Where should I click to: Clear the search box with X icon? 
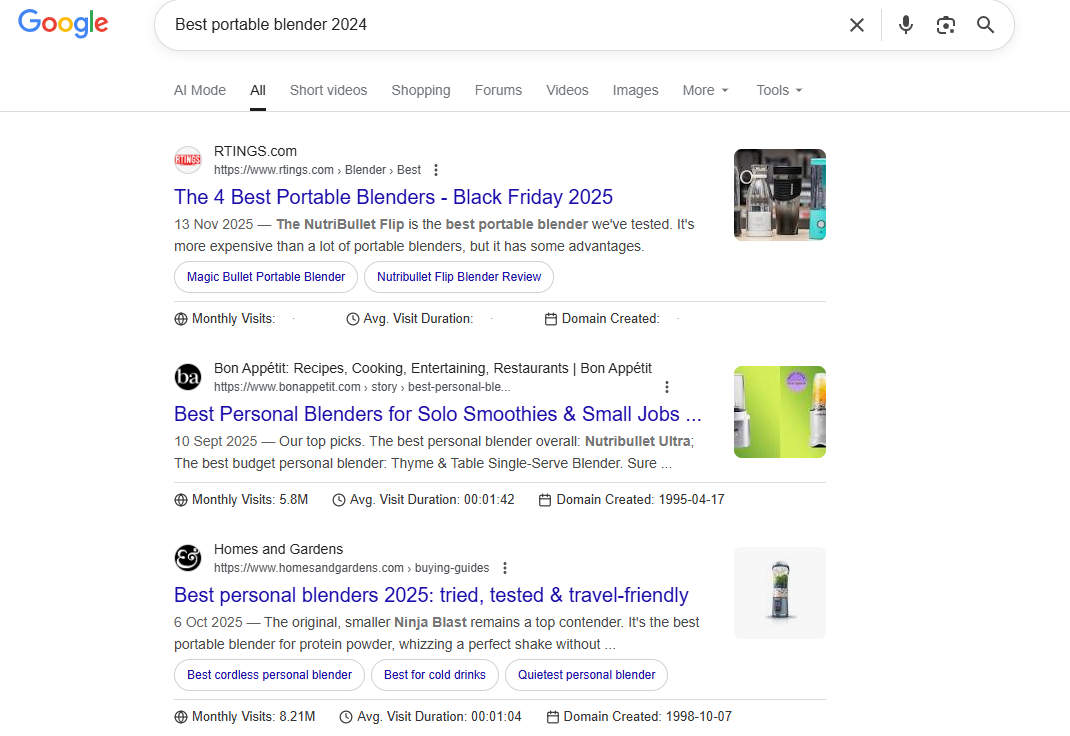(x=856, y=25)
